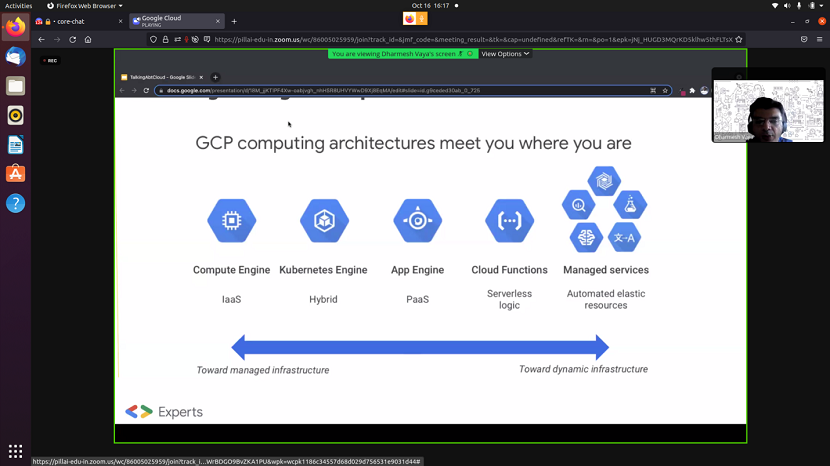The width and height of the screenshot is (830, 466).
Task: Launch Firefox from the dock
Action: tap(15, 27)
